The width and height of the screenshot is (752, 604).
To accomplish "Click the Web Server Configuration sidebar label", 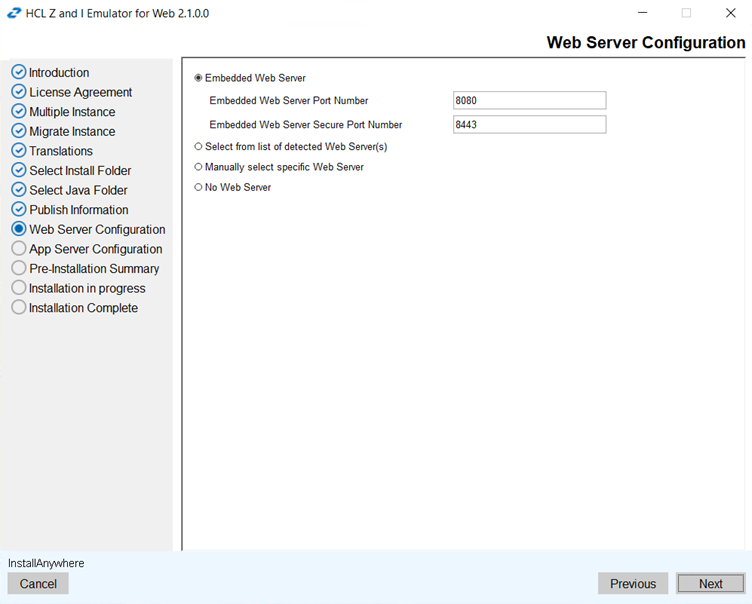I will tap(97, 229).
